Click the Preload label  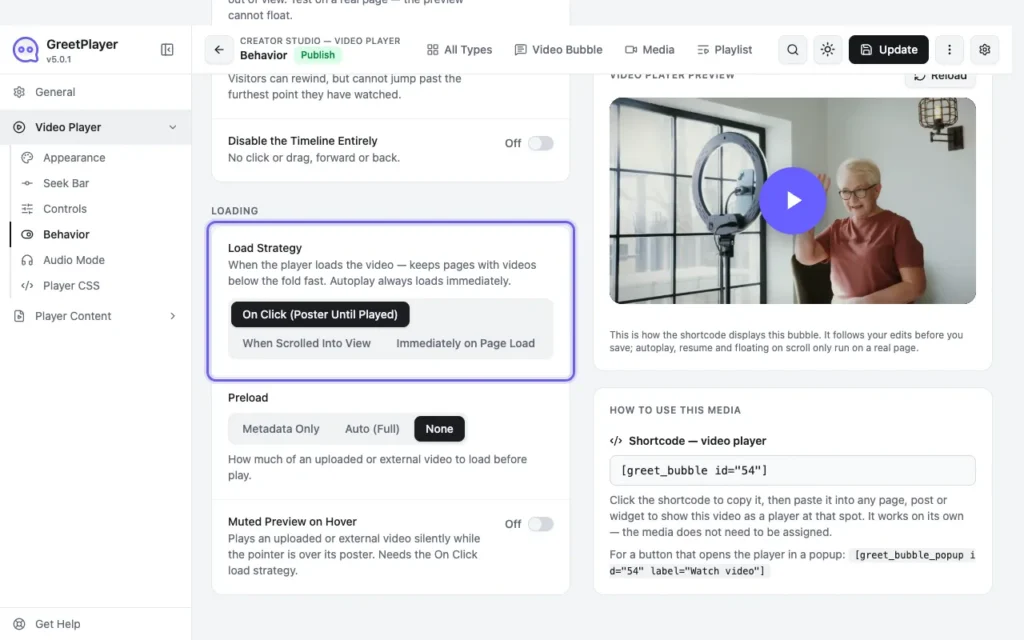pos(248,398)
